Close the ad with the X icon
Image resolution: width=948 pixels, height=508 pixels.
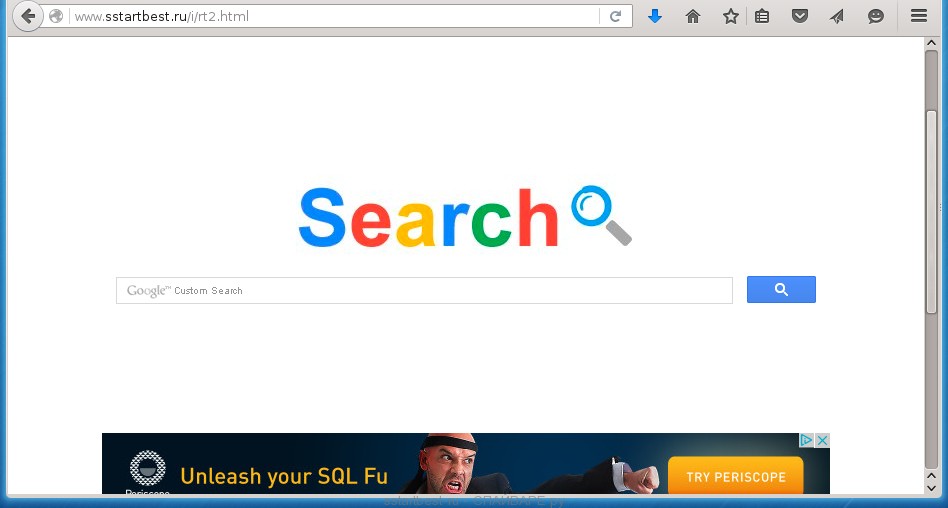(822, 440)
